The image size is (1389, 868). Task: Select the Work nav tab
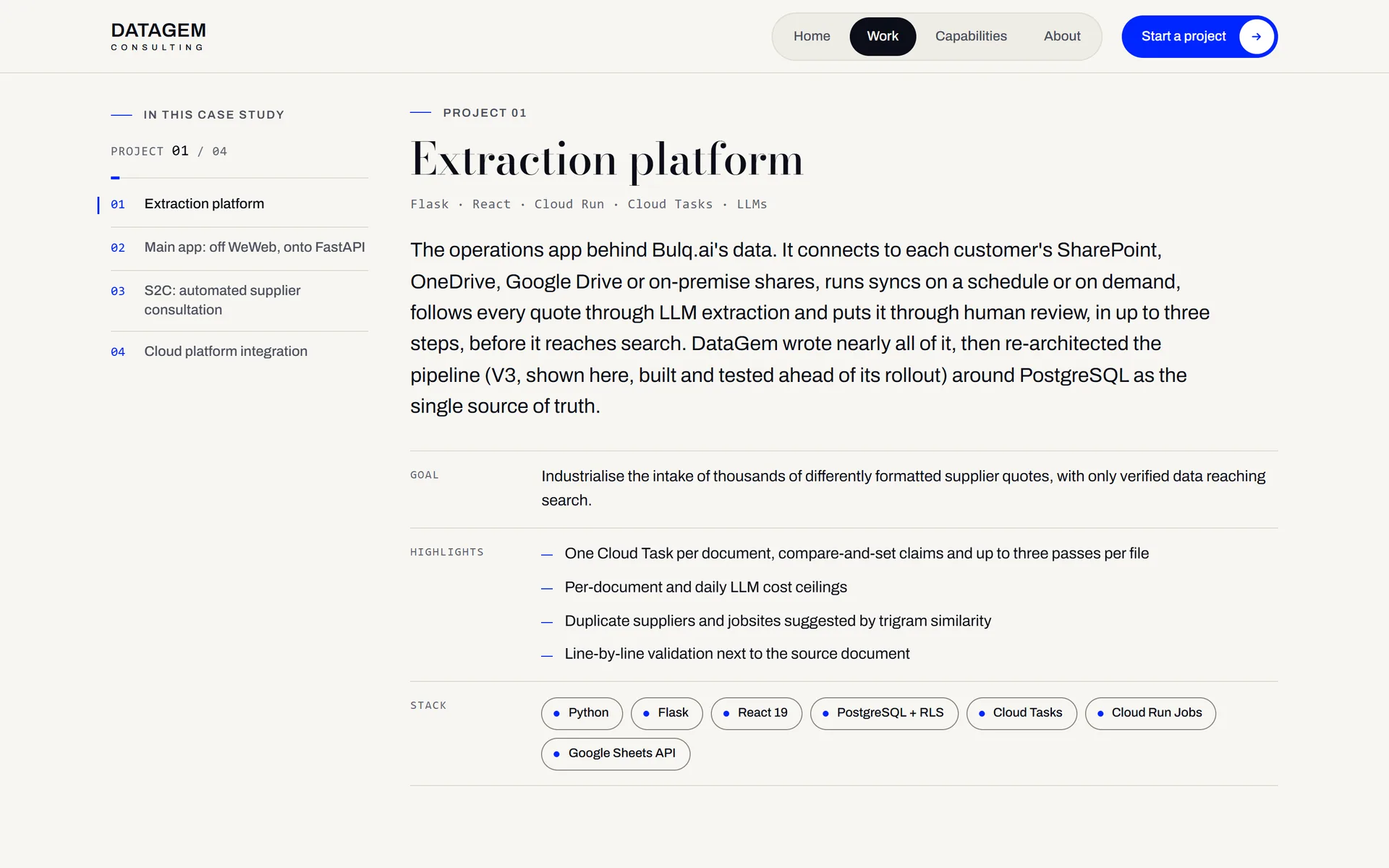(x=883, y=36)
